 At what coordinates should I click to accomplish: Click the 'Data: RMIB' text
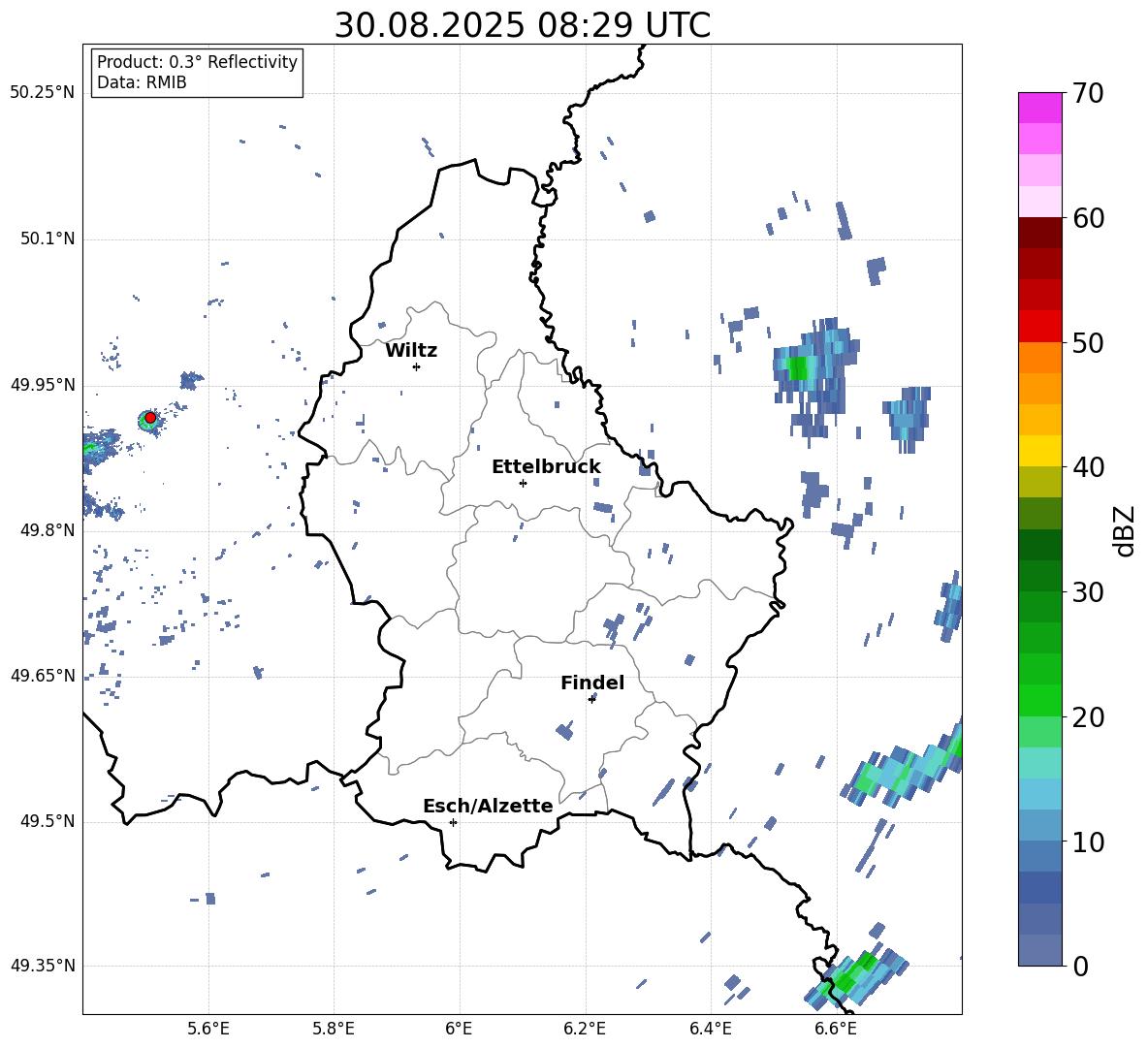[x=142, y=82]
